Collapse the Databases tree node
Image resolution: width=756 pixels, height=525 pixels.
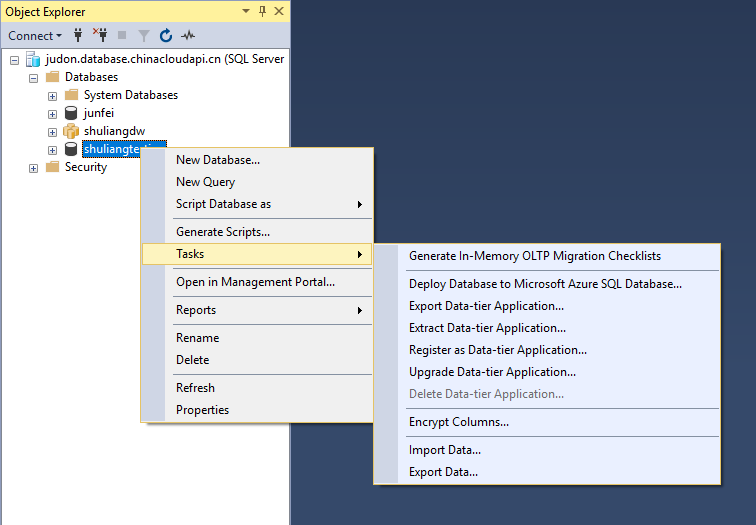point(34,78)
